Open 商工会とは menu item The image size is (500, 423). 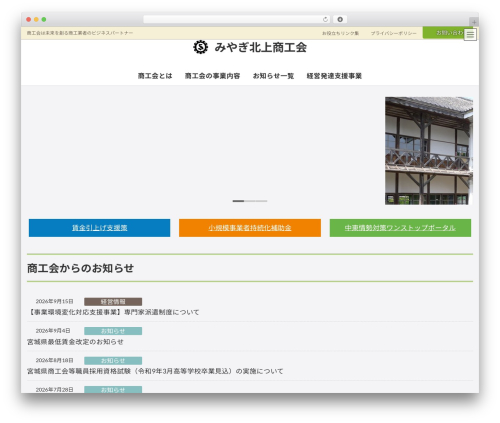click(155, 76)
